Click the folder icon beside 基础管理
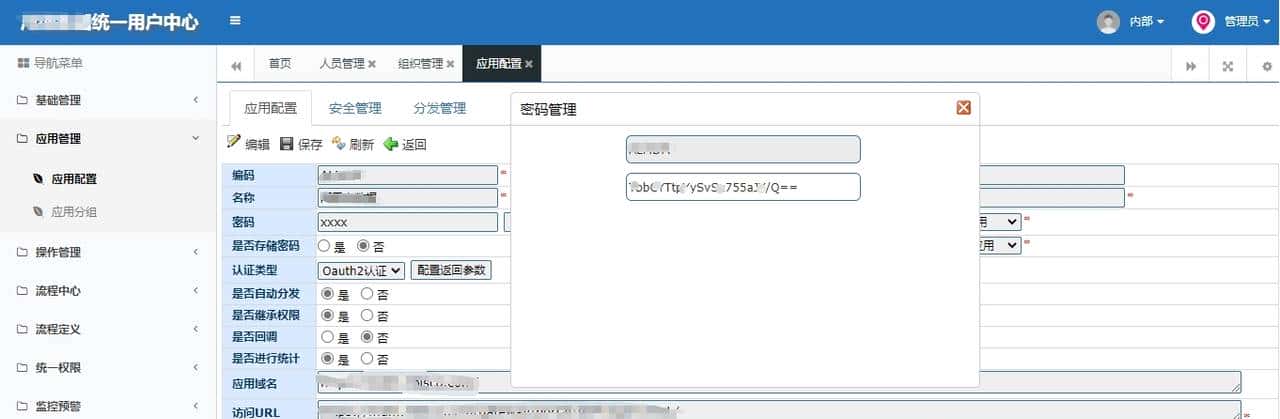The image size is (1280, 419). (x=23, y=100)
